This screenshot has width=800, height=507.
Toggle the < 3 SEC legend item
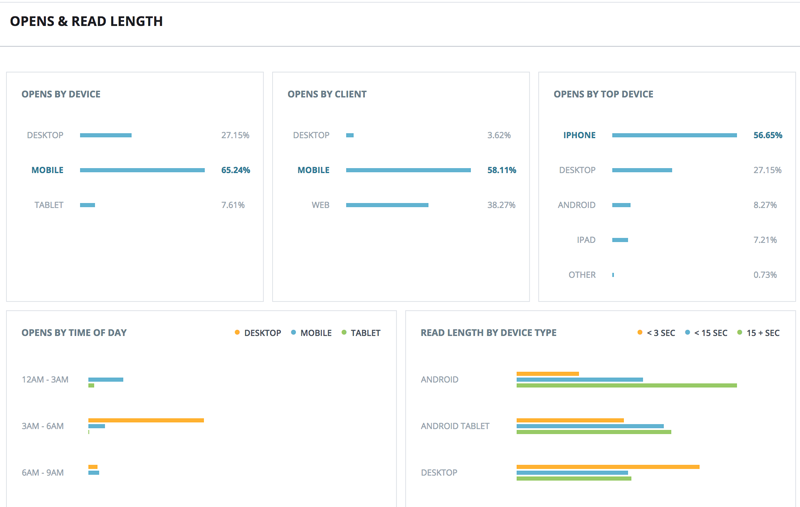coord(656,333)
